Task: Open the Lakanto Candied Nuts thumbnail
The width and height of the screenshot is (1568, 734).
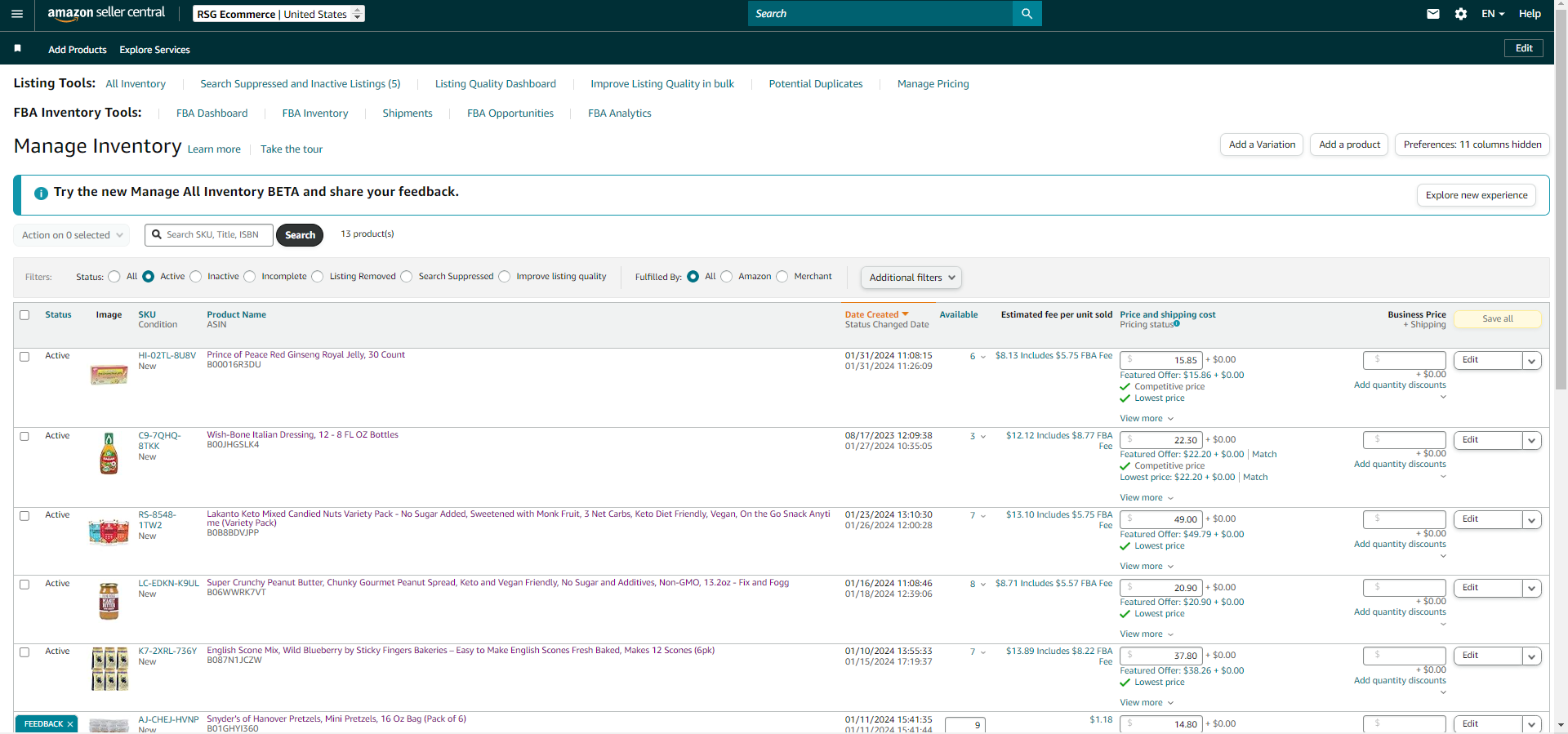Action: [109, 532]
